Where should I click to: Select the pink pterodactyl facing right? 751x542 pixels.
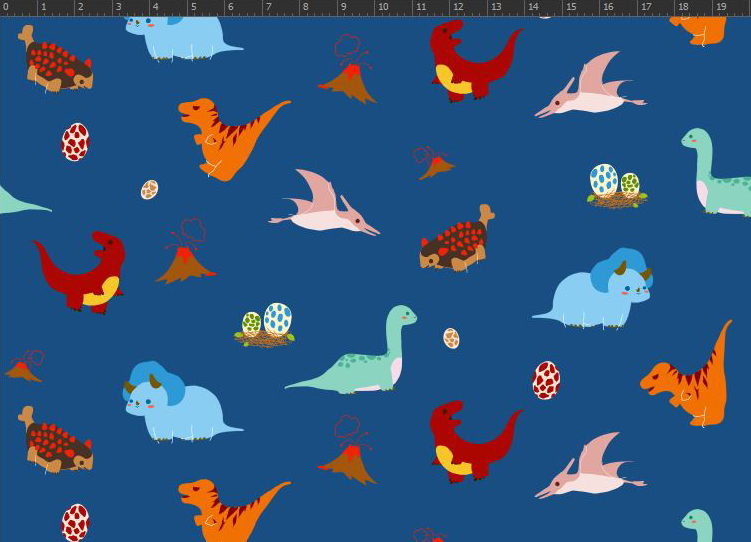click(x=324, y=202)
